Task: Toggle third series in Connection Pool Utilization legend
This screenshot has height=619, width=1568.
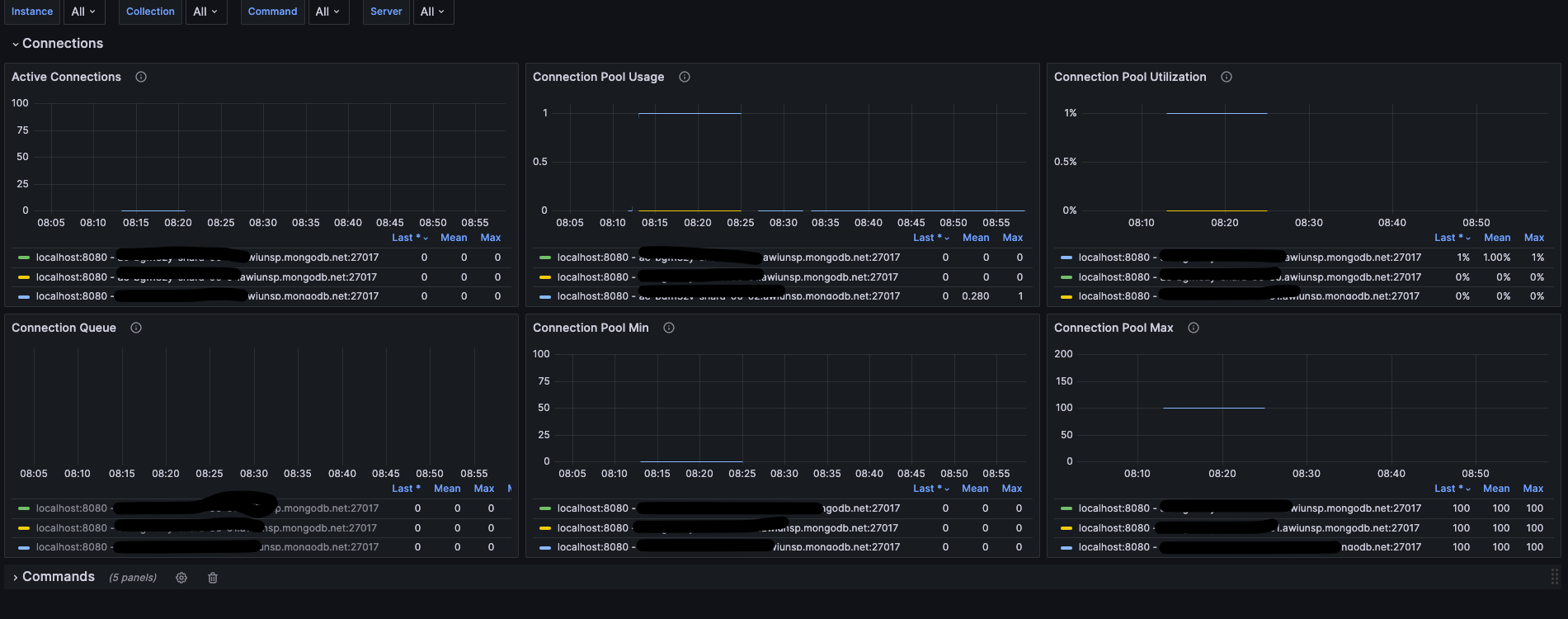Action: (x=1249, y=296)
